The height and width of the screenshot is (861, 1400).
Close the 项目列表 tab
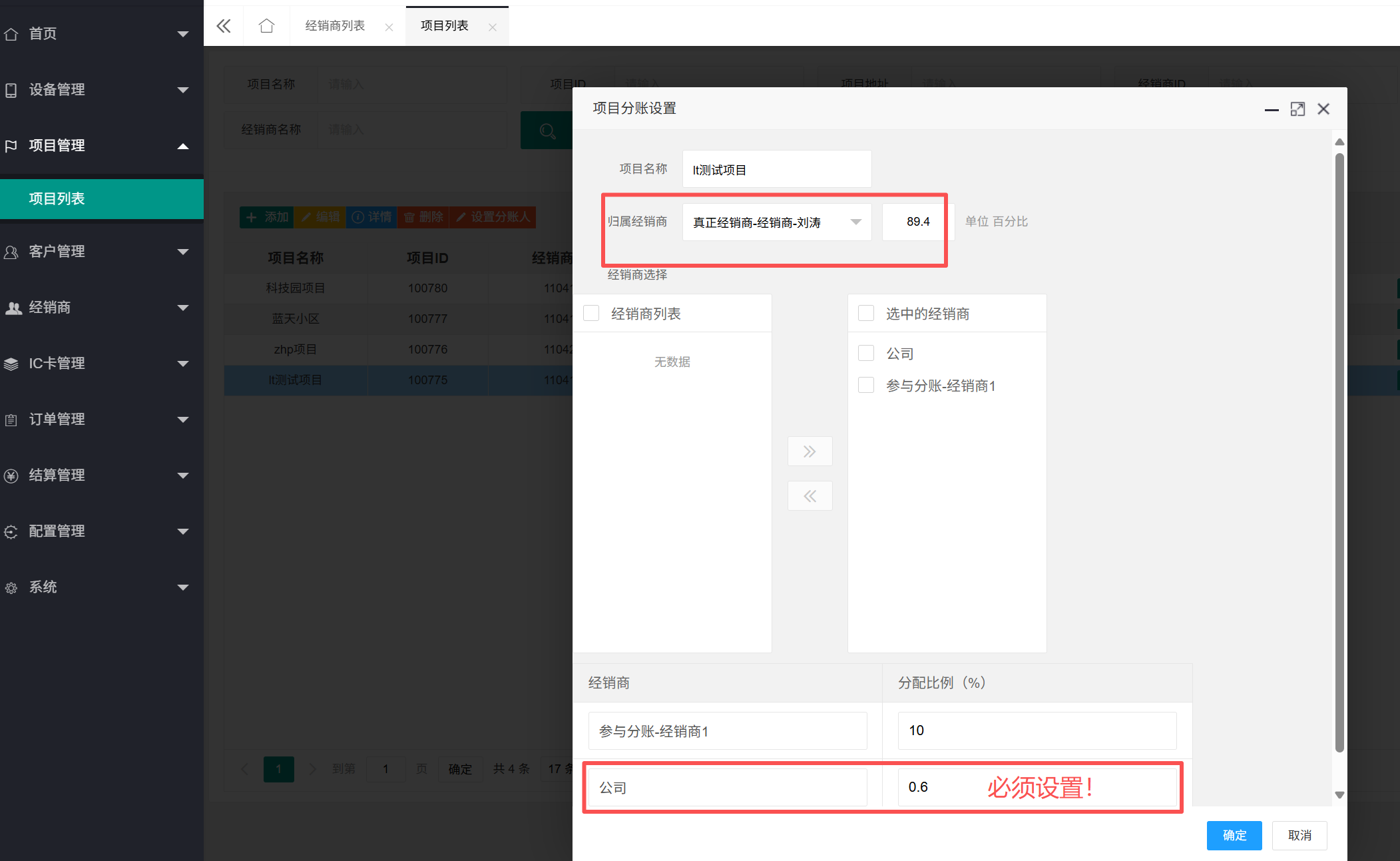(493, 27)
